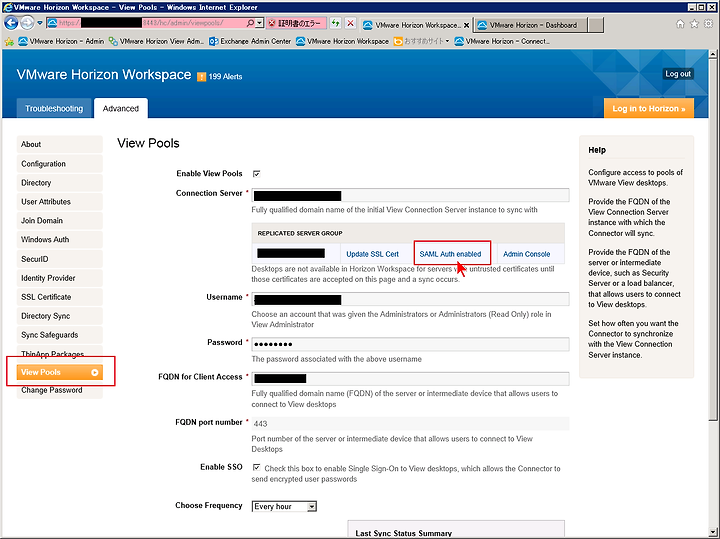Open ThinApp Packages in the sidebar
Image resolution: width=720 pixels, height=539 pixels.
(x=59, y=354)
